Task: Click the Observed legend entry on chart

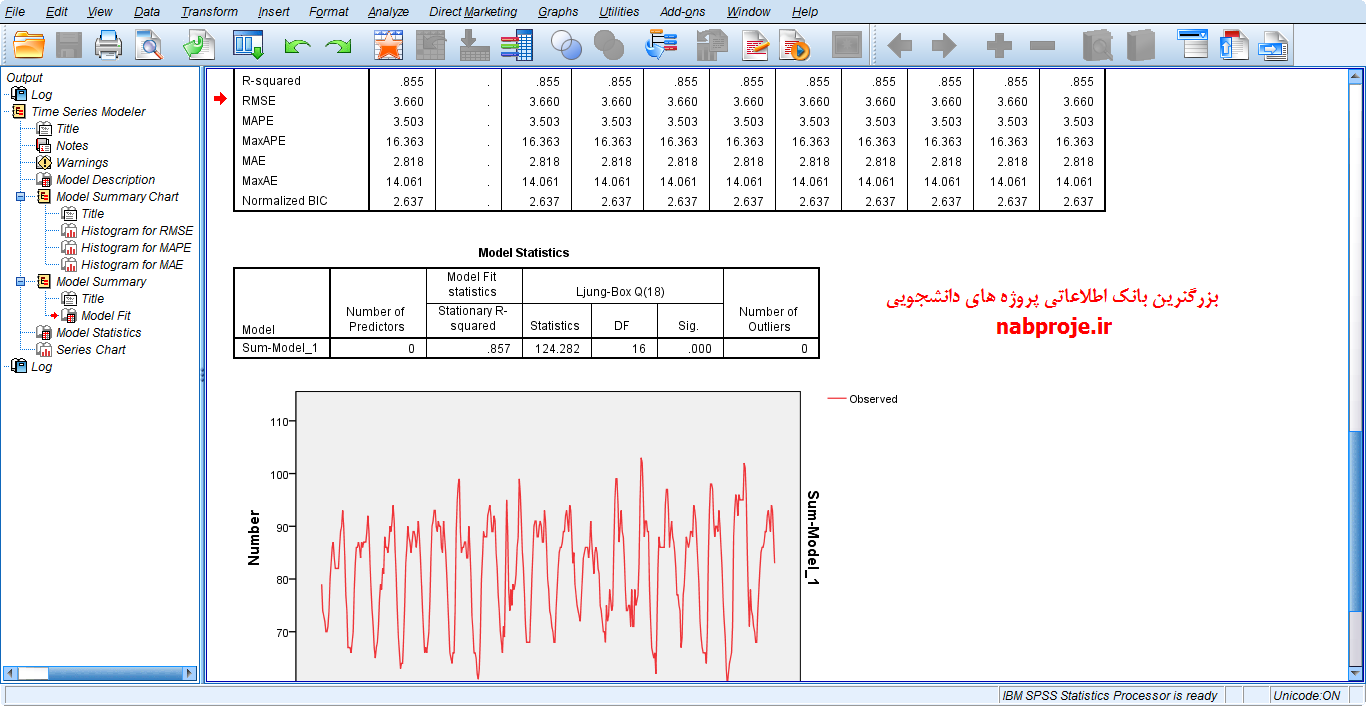Action: click(x=863, y=399)
